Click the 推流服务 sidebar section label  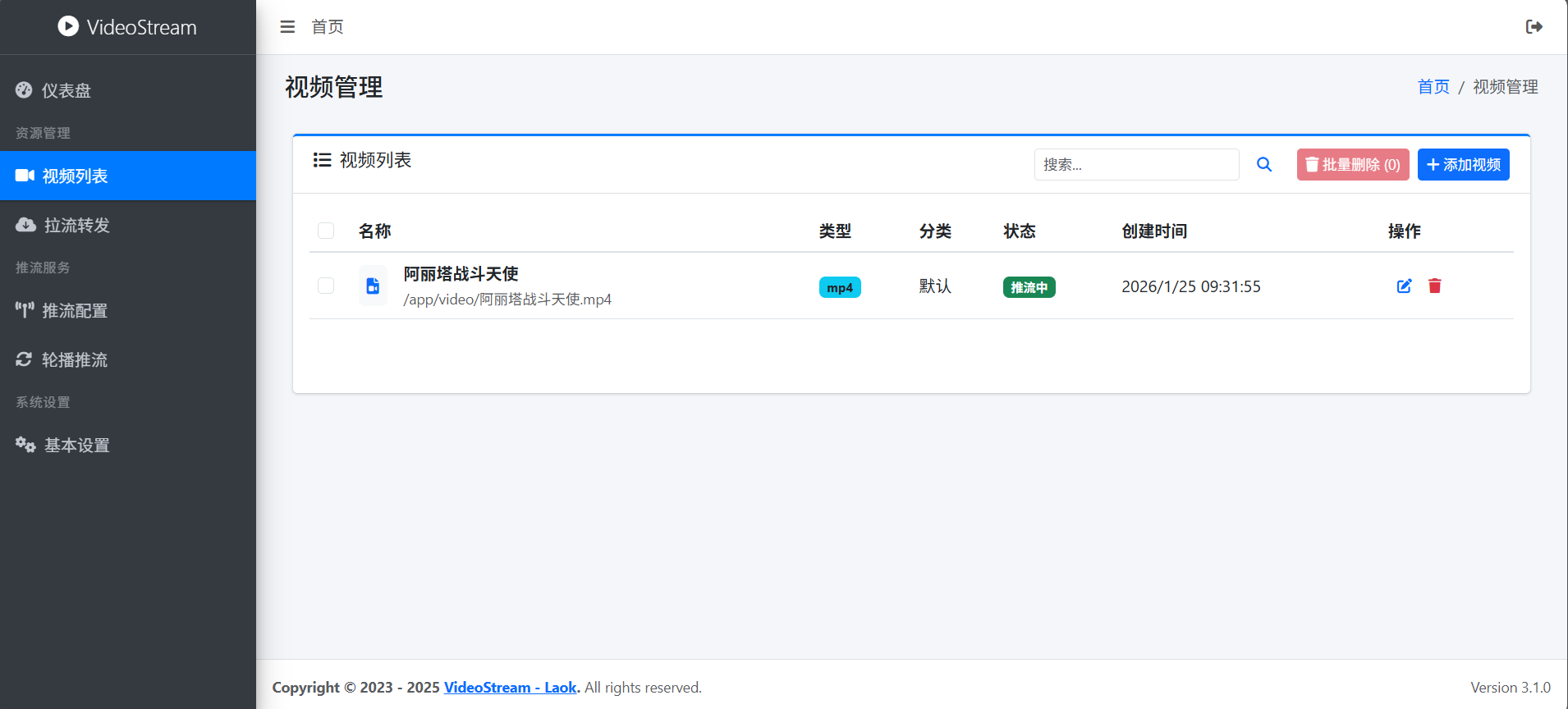pyautogui.click(x=43, y=268)
